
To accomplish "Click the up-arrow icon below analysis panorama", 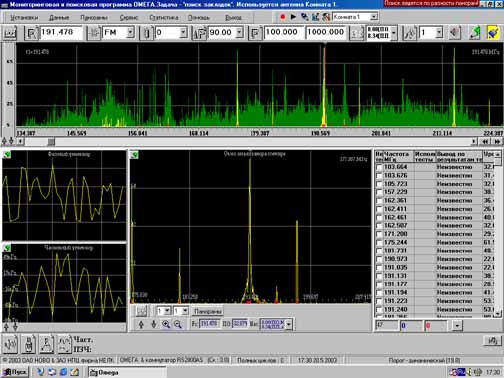I will (141, 324).
